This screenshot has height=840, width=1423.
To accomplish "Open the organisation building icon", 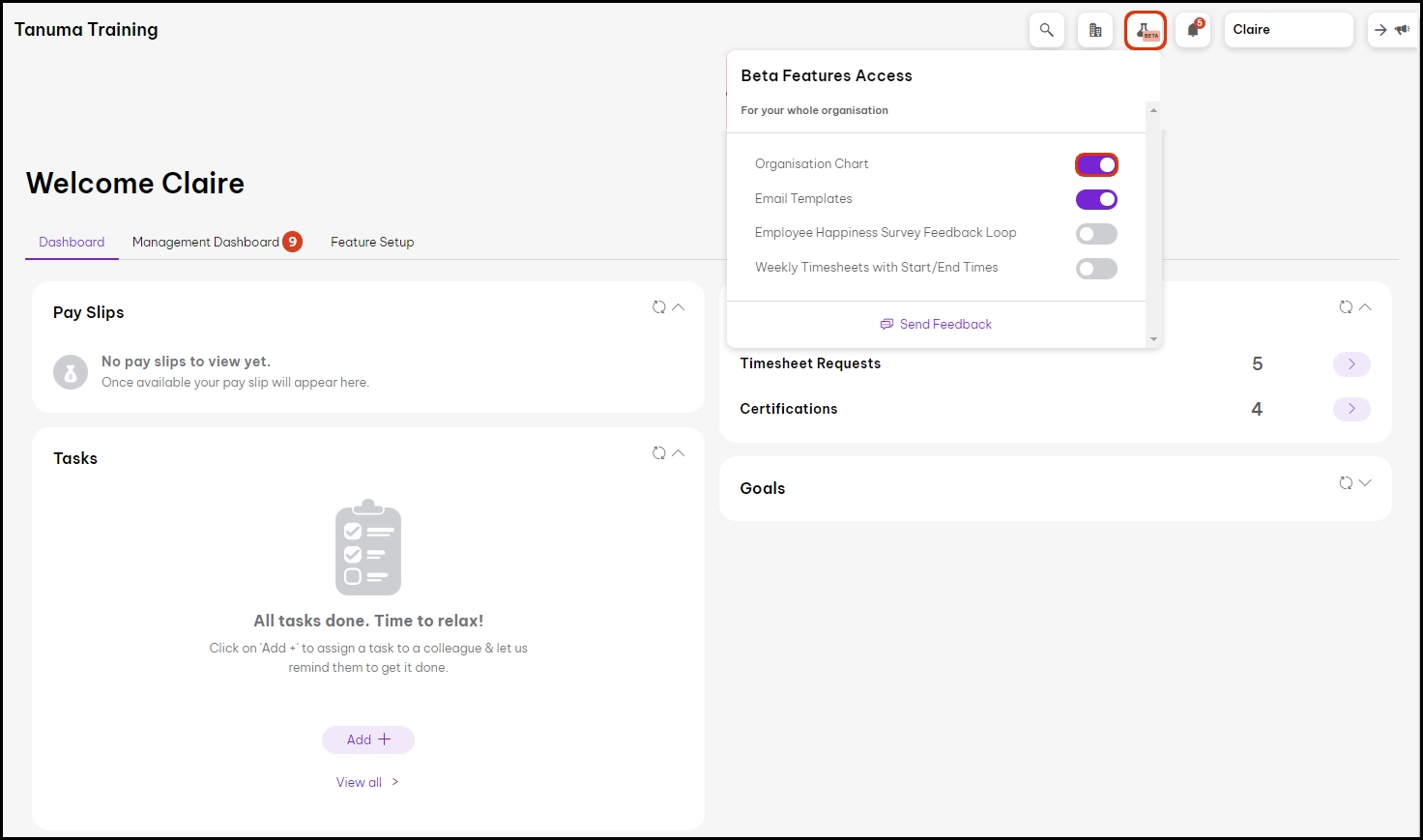I will pyautogui.click(x=1095, y=30).
